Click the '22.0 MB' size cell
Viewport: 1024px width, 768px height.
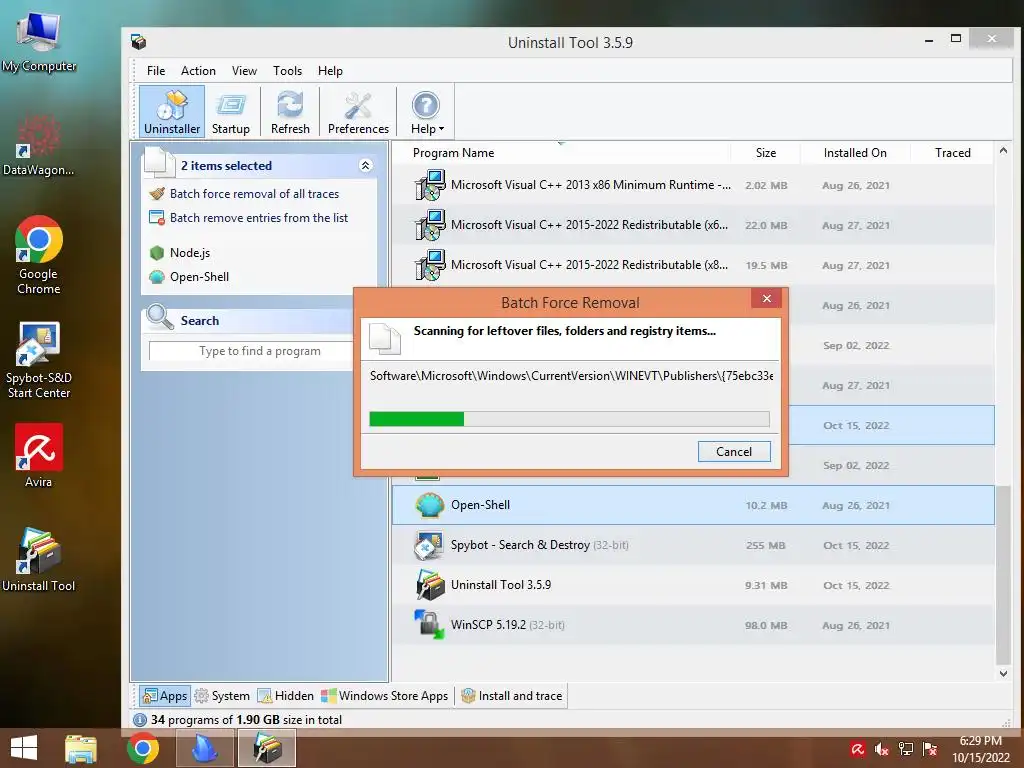[x=766, y=225]
